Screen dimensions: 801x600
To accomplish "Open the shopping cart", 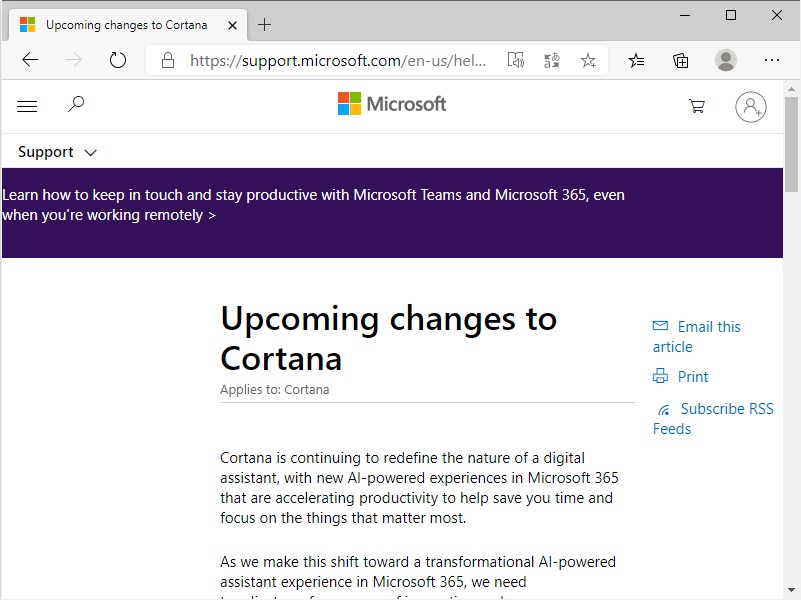I will (697, 106).
